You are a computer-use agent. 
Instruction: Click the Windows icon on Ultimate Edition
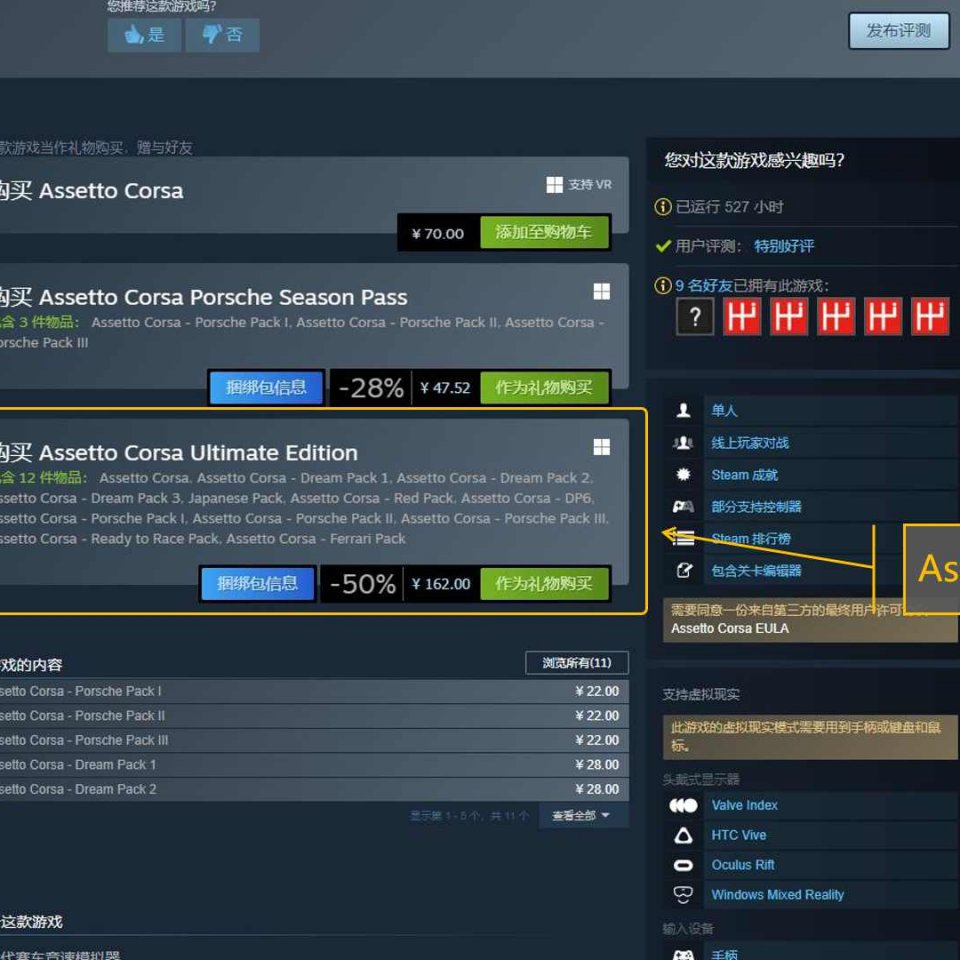[x=601, y=447]
